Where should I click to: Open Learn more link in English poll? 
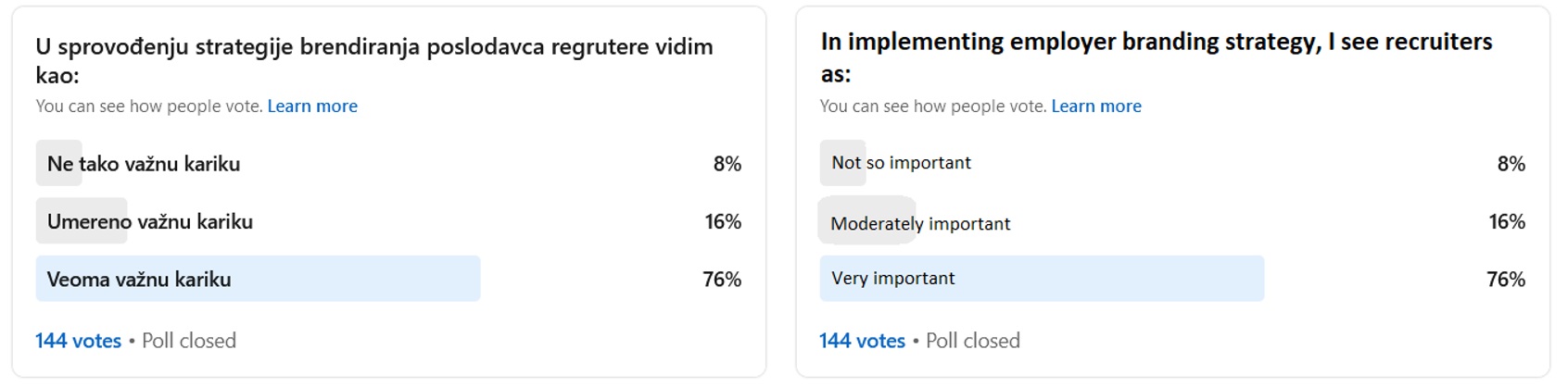[x=1096, y=106]
